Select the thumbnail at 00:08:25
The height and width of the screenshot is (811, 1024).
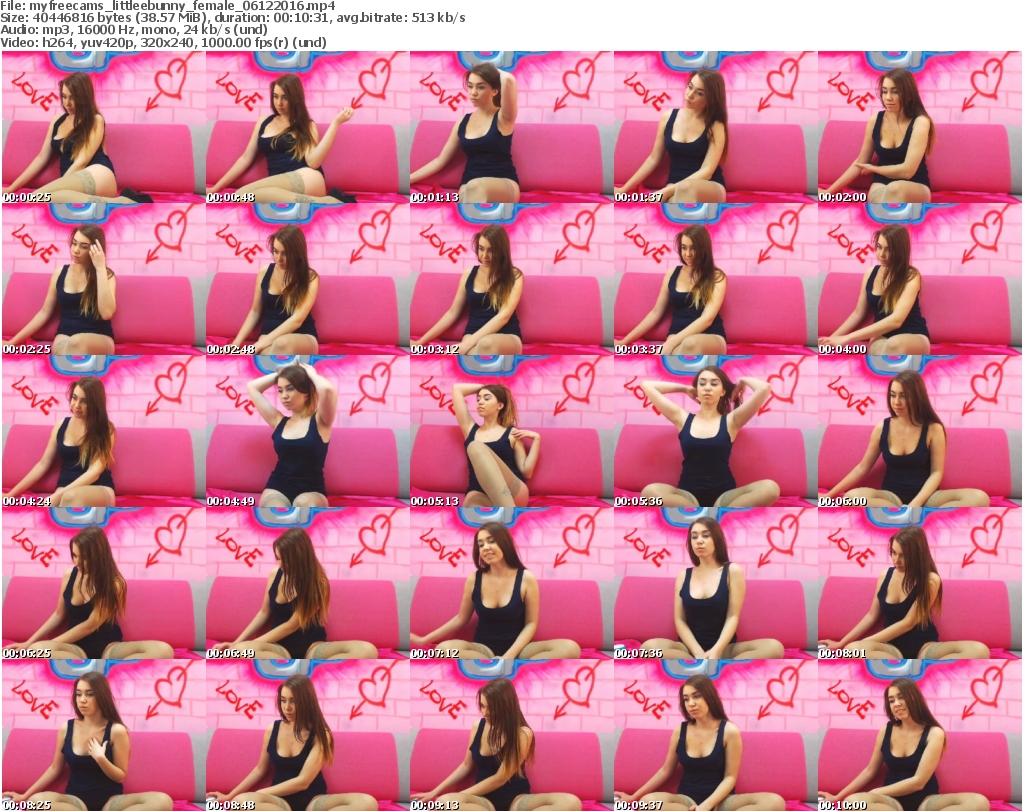[x=104, y=735]
